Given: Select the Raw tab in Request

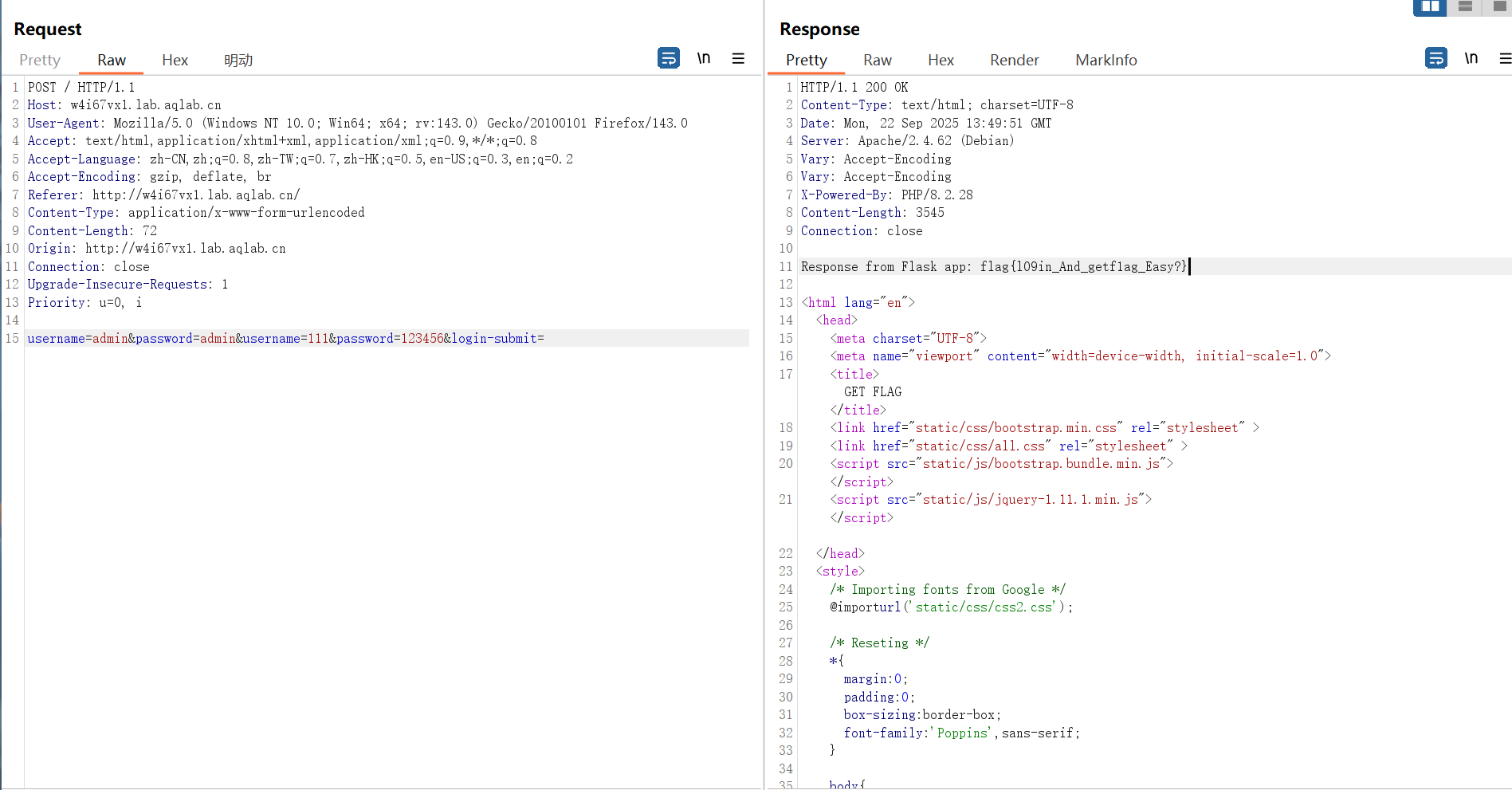Looking at the screenshot, I should point(112,60).
